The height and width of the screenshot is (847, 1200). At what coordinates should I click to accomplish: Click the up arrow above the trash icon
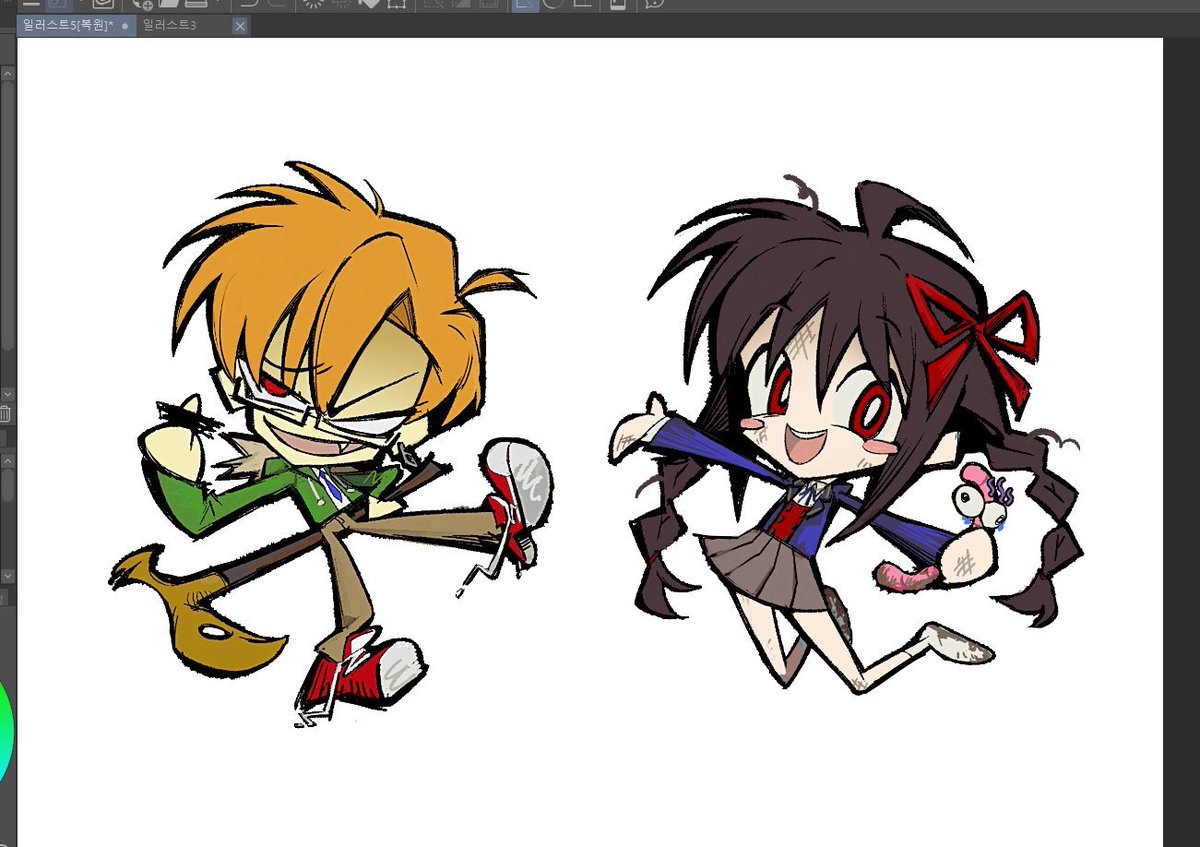click(7, 75)
